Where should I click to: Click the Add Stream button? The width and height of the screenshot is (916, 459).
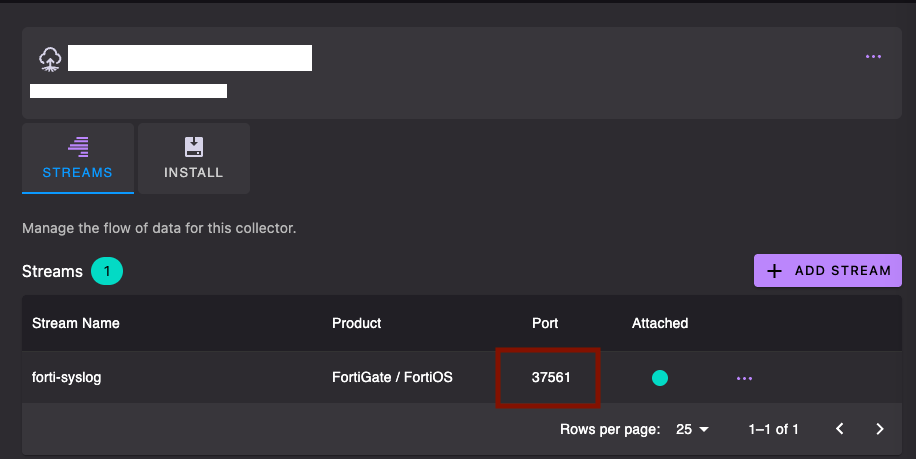click(x=828, y=270)
